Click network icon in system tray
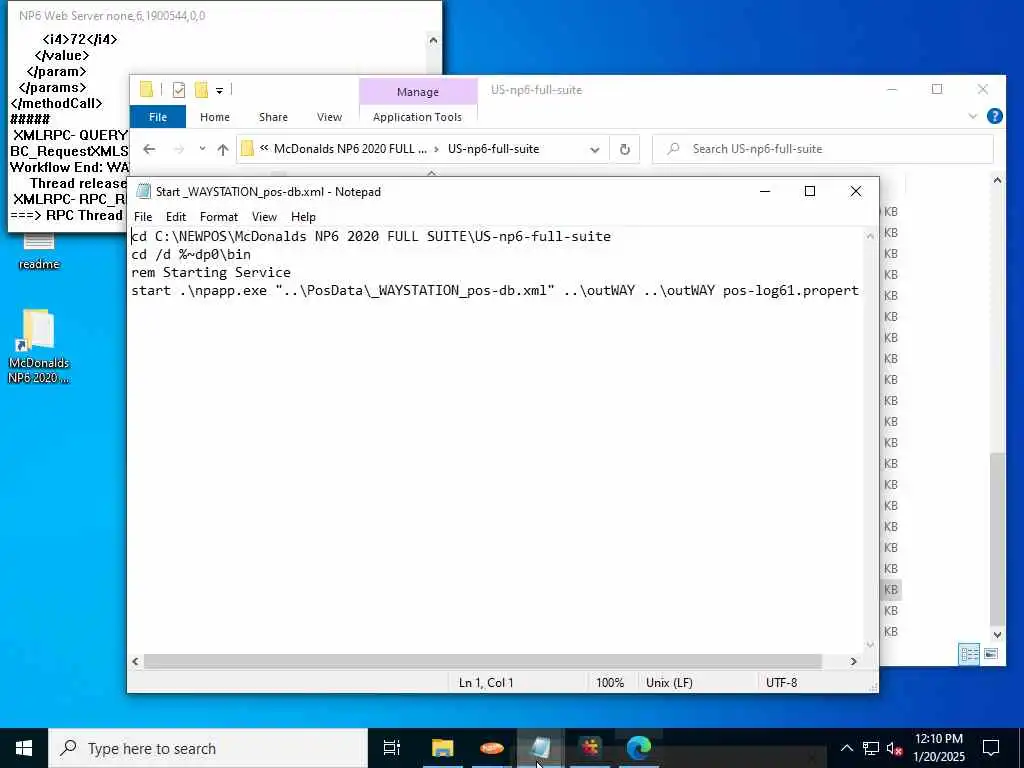This screenshot has width=1024, height=768. (871, 748)
